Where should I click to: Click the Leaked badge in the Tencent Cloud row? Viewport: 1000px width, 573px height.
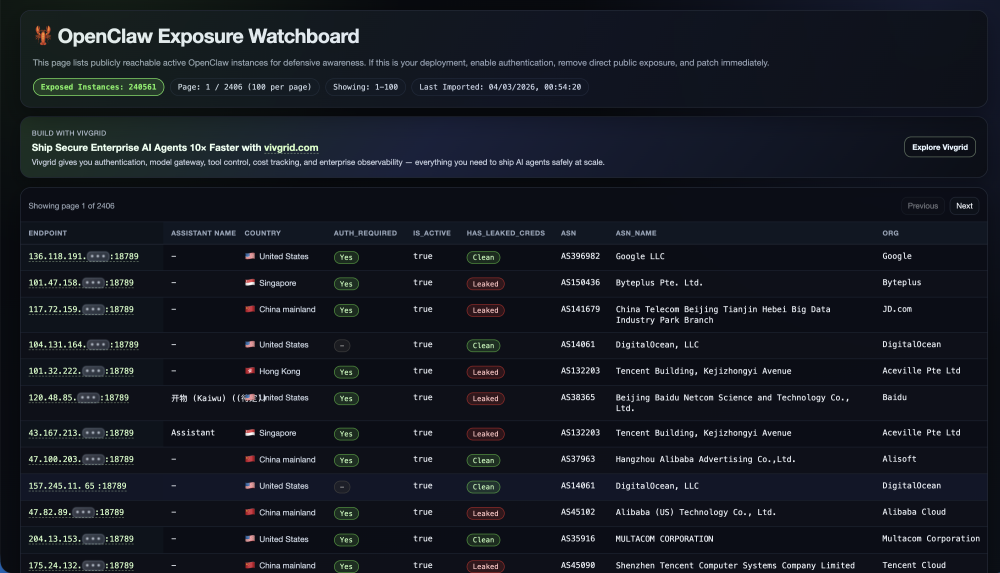coord(485,566)
